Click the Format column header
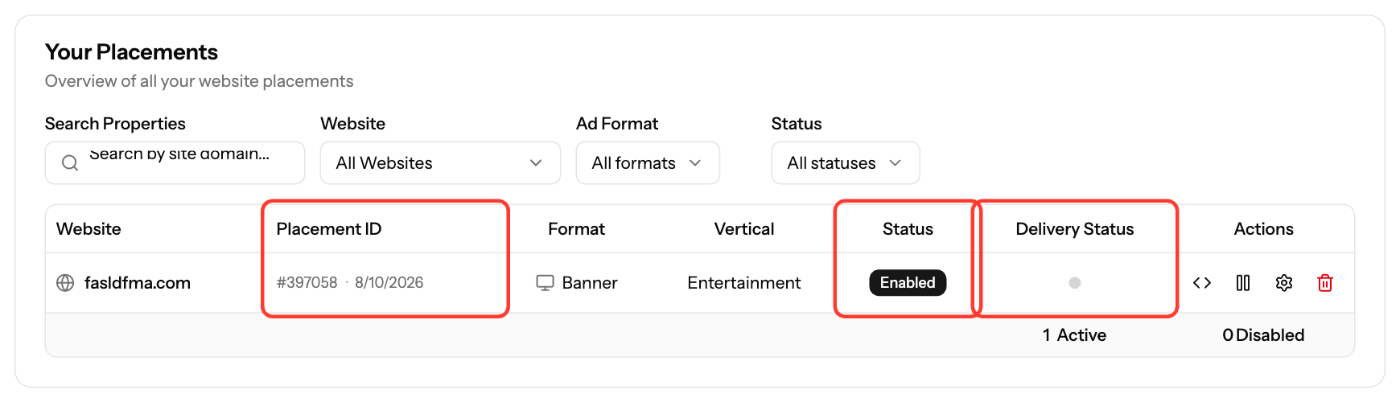Viewport: 1400px width, 402px height. (576, 229)
